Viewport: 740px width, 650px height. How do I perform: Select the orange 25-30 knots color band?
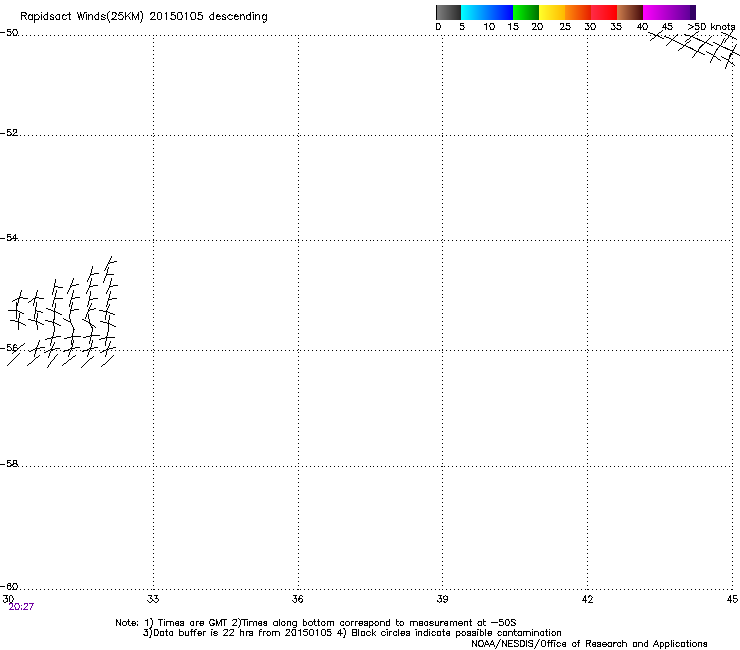pos(578,12)
